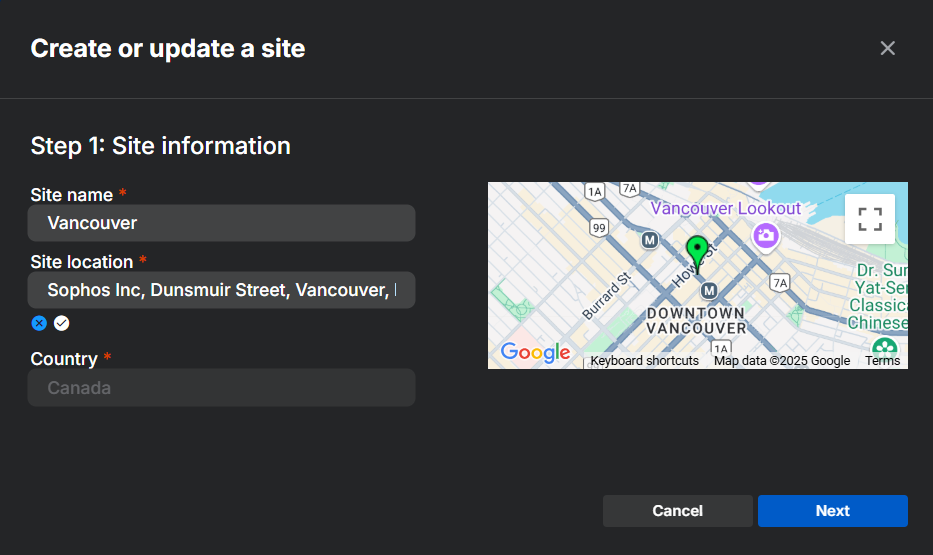933x555 pixels.
Task: Click the Site location input field
Action: 221,290
